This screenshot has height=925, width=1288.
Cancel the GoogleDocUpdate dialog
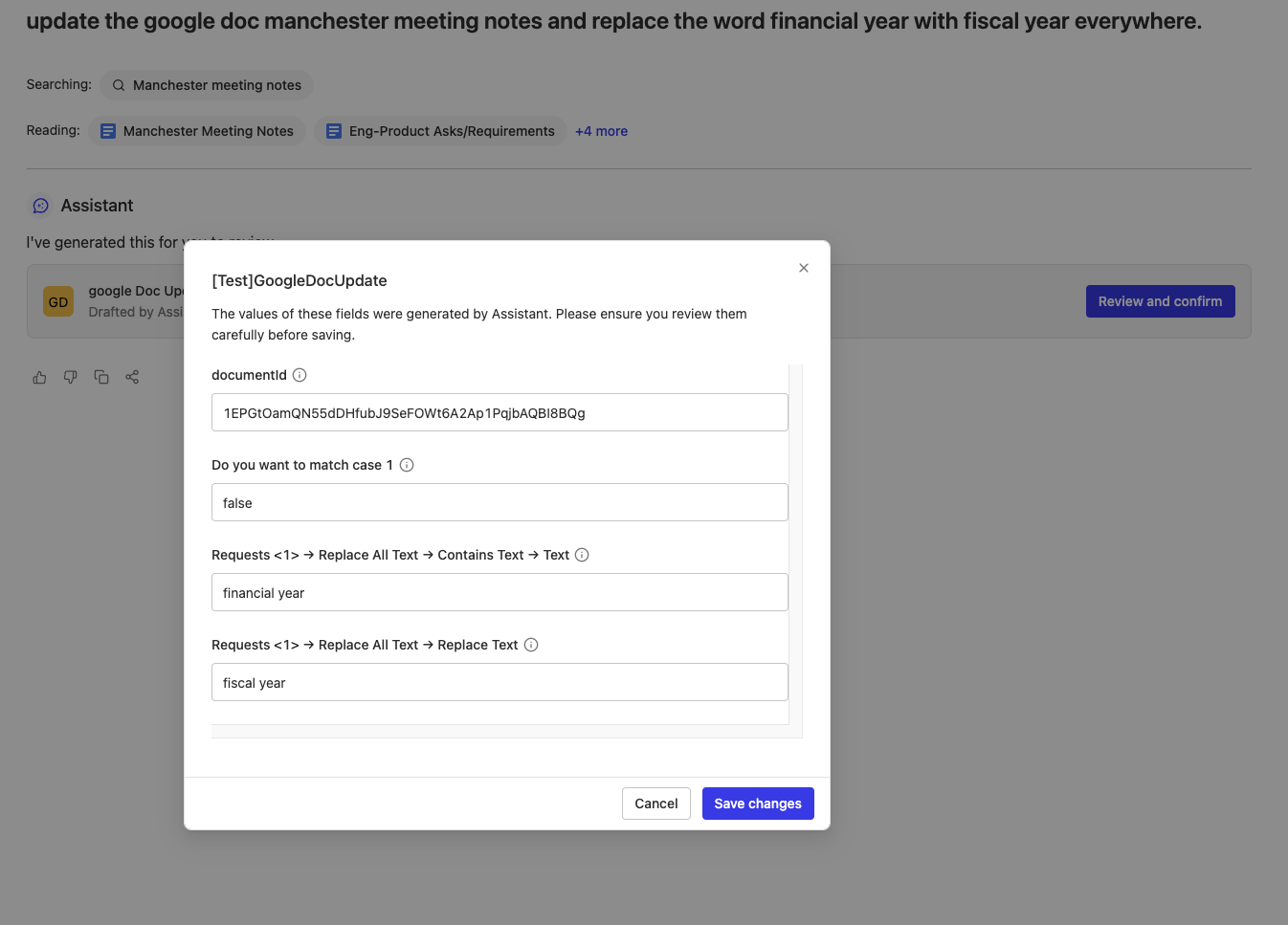655,803
